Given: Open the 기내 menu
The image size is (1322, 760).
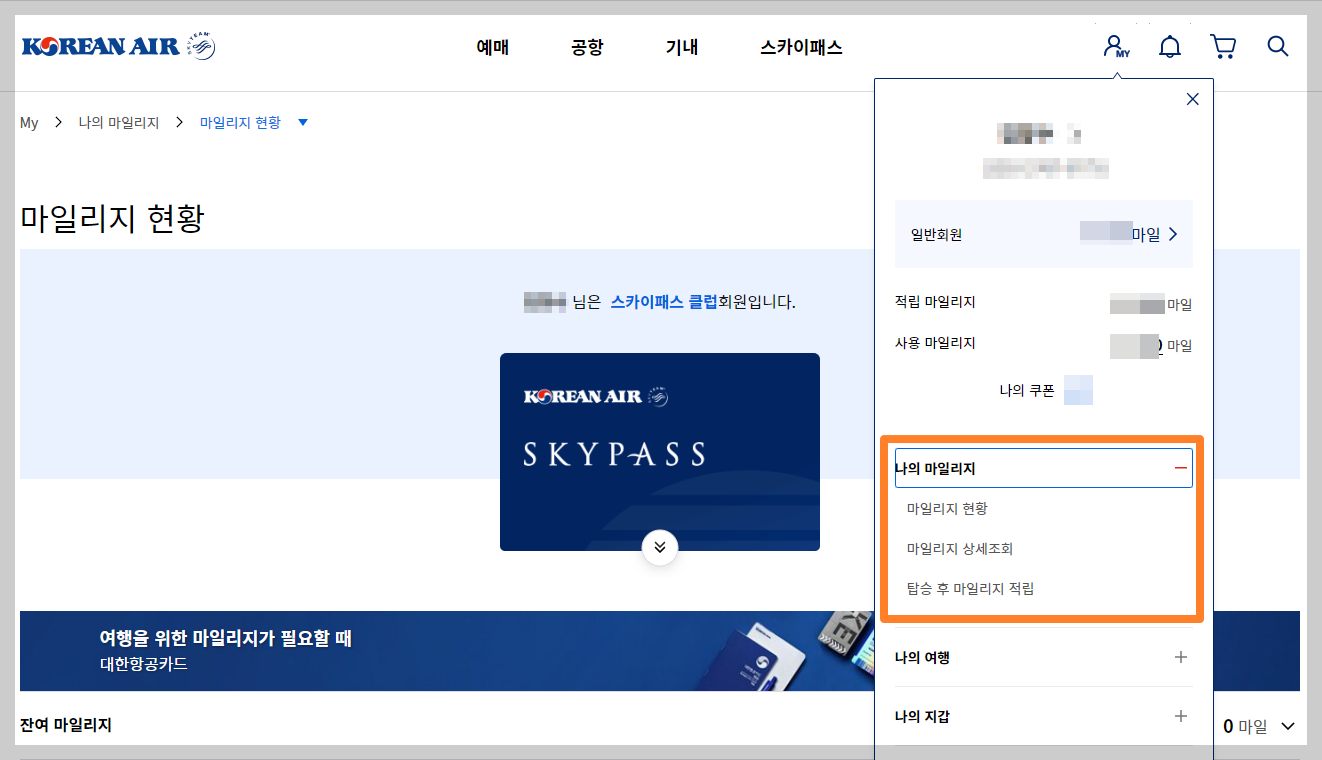Looking at the screenshot, I should (x=682, y=47).
